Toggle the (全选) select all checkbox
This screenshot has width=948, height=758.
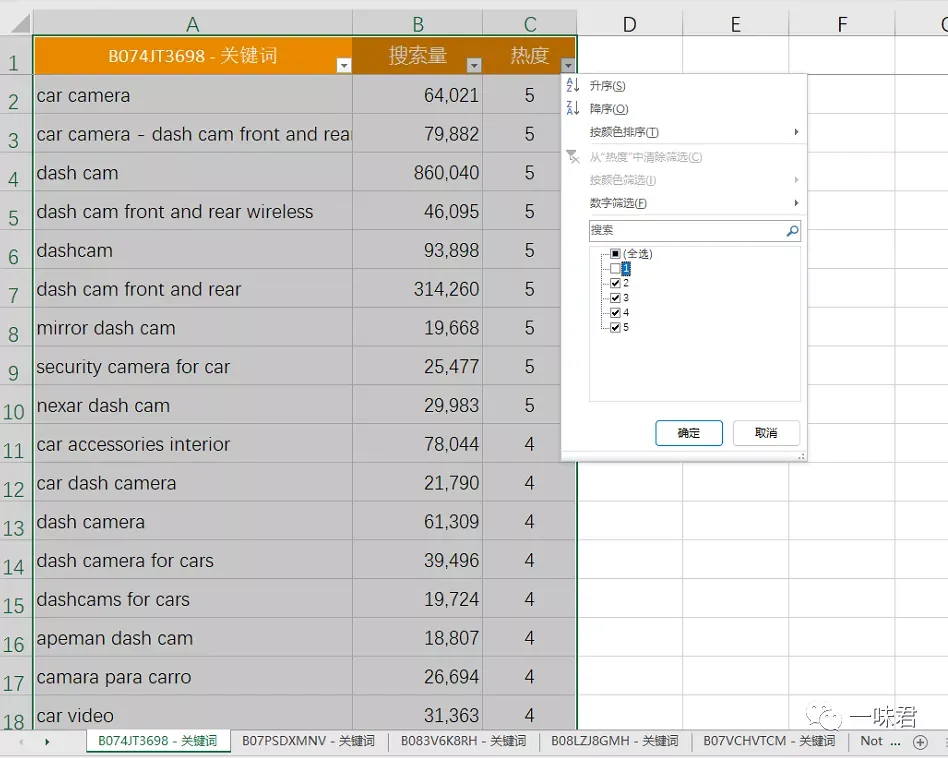pyautogui.click(x=615, y=254)
